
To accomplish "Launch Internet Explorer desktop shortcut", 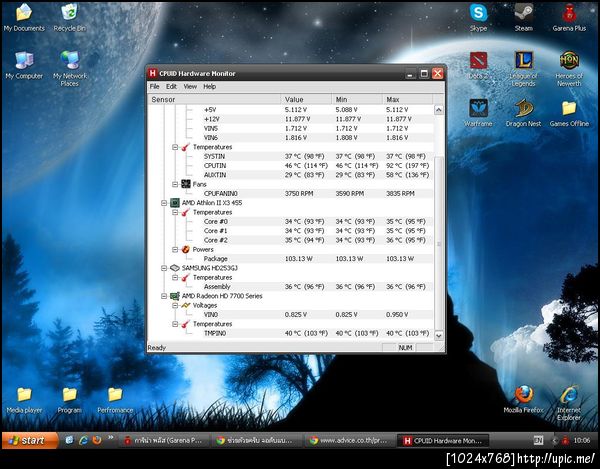I will click(569, 402).
